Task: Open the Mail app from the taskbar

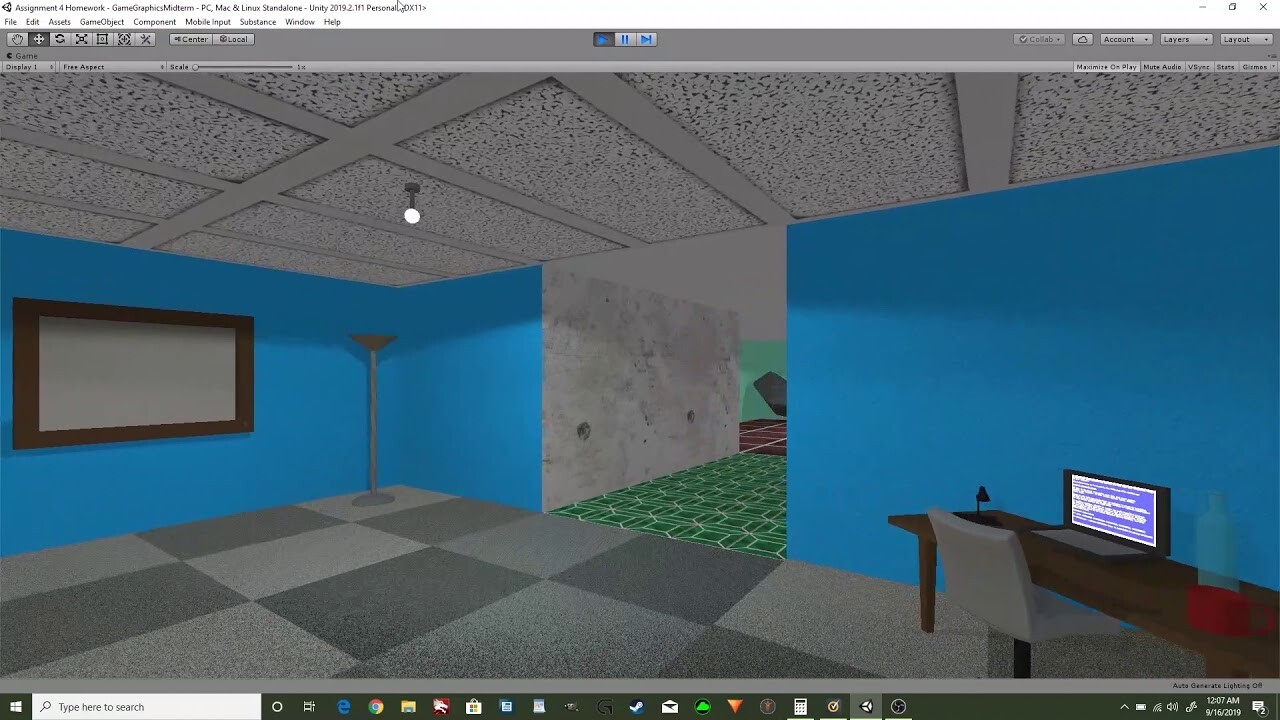Action: click(x=670, y=707)
